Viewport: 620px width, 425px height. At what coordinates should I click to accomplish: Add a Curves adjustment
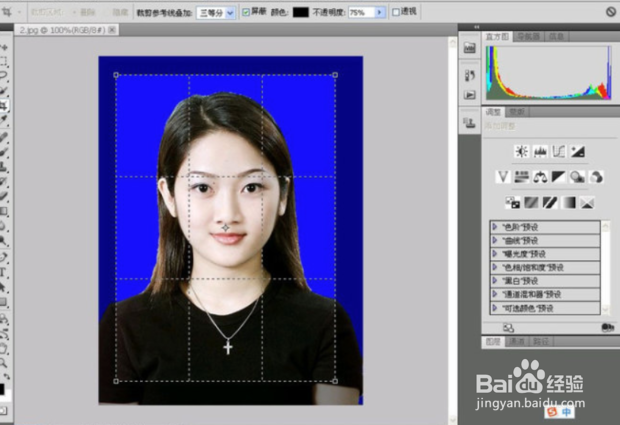click(559, 151)
